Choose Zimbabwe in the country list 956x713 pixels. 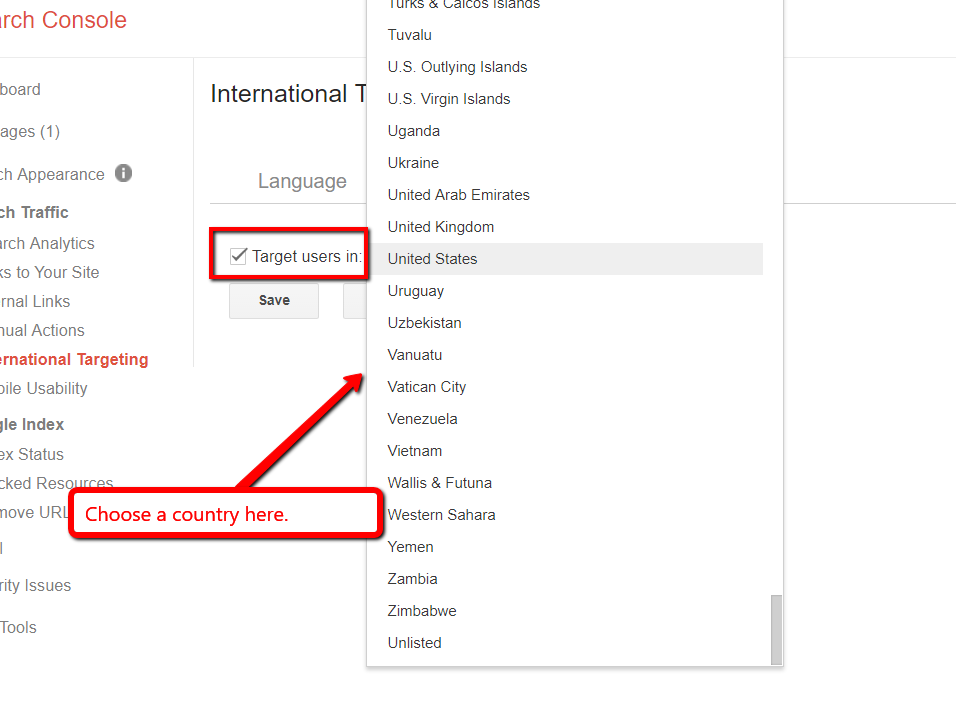coord(421,610)
